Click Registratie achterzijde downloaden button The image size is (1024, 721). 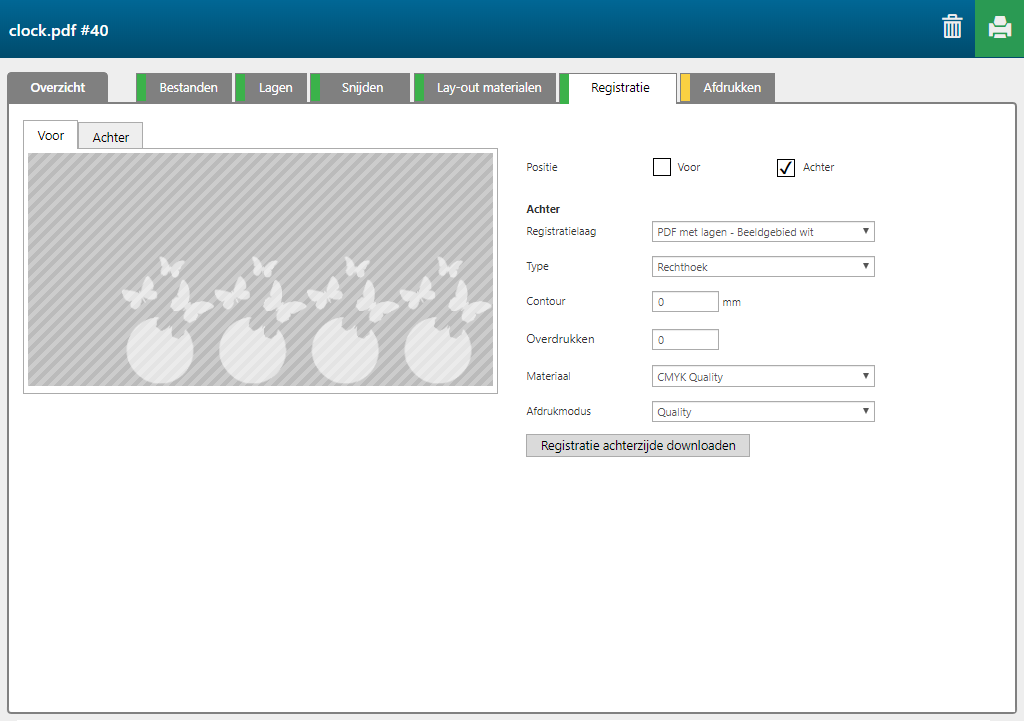[638, 446]
